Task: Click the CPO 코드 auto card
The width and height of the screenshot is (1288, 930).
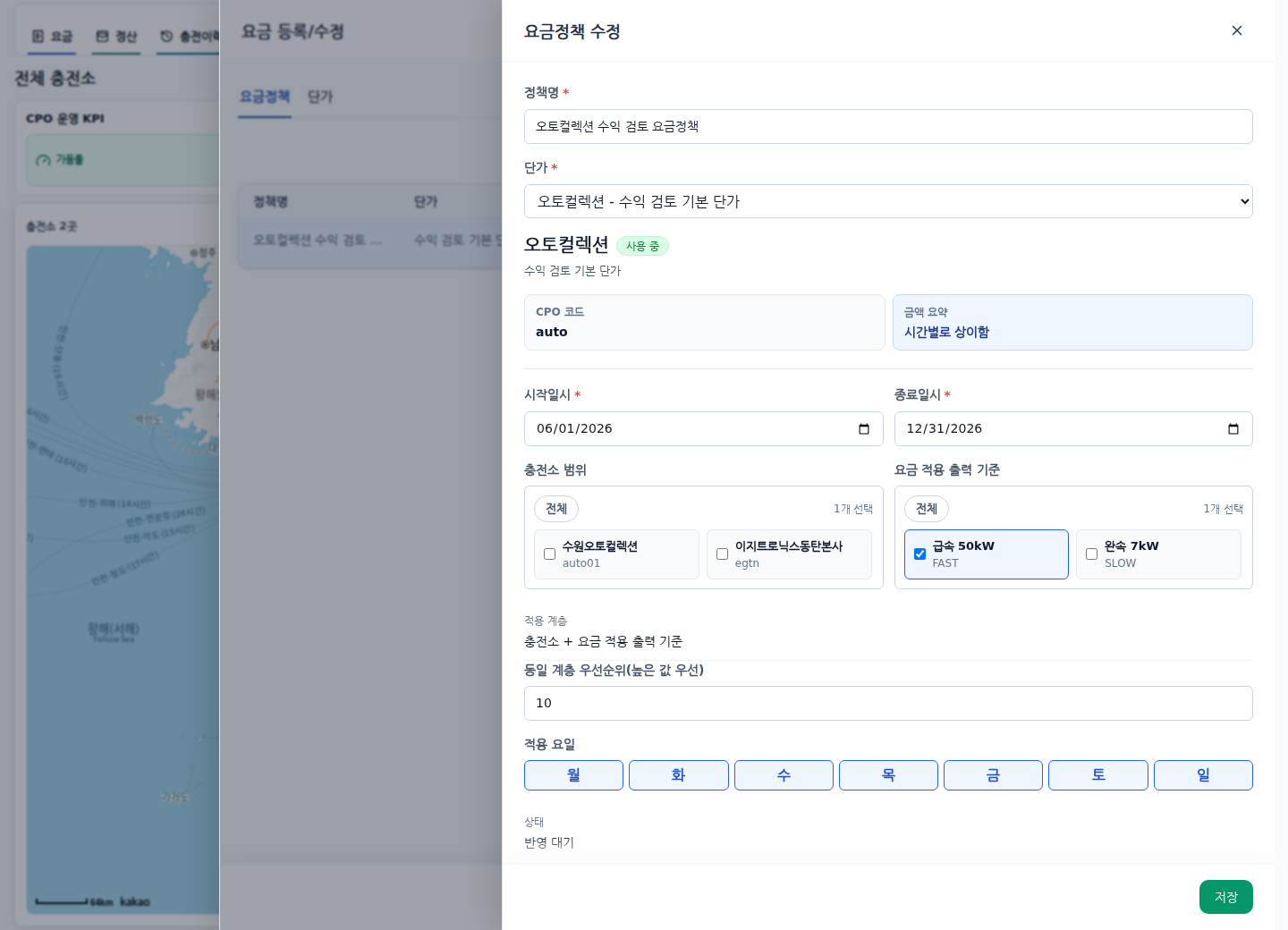Action: [x=704, y=322]
